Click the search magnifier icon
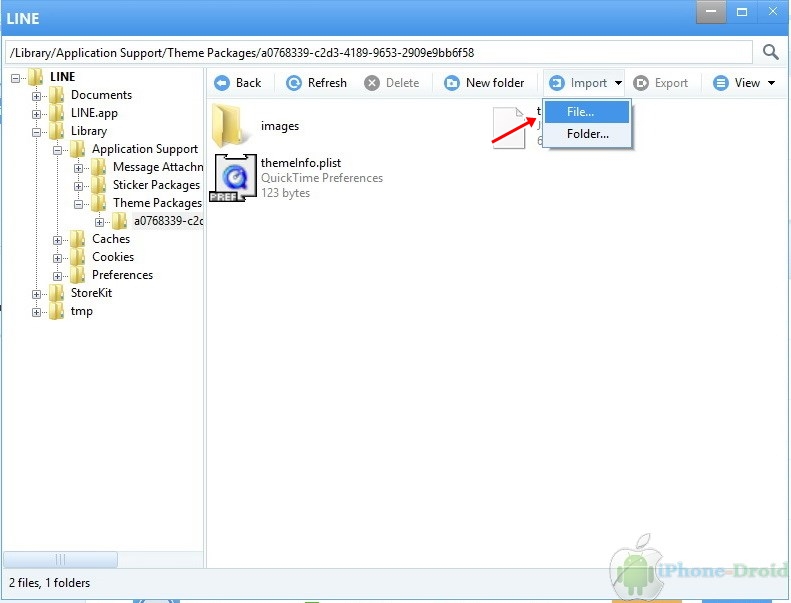791x603 pixels. pos(770,52)
